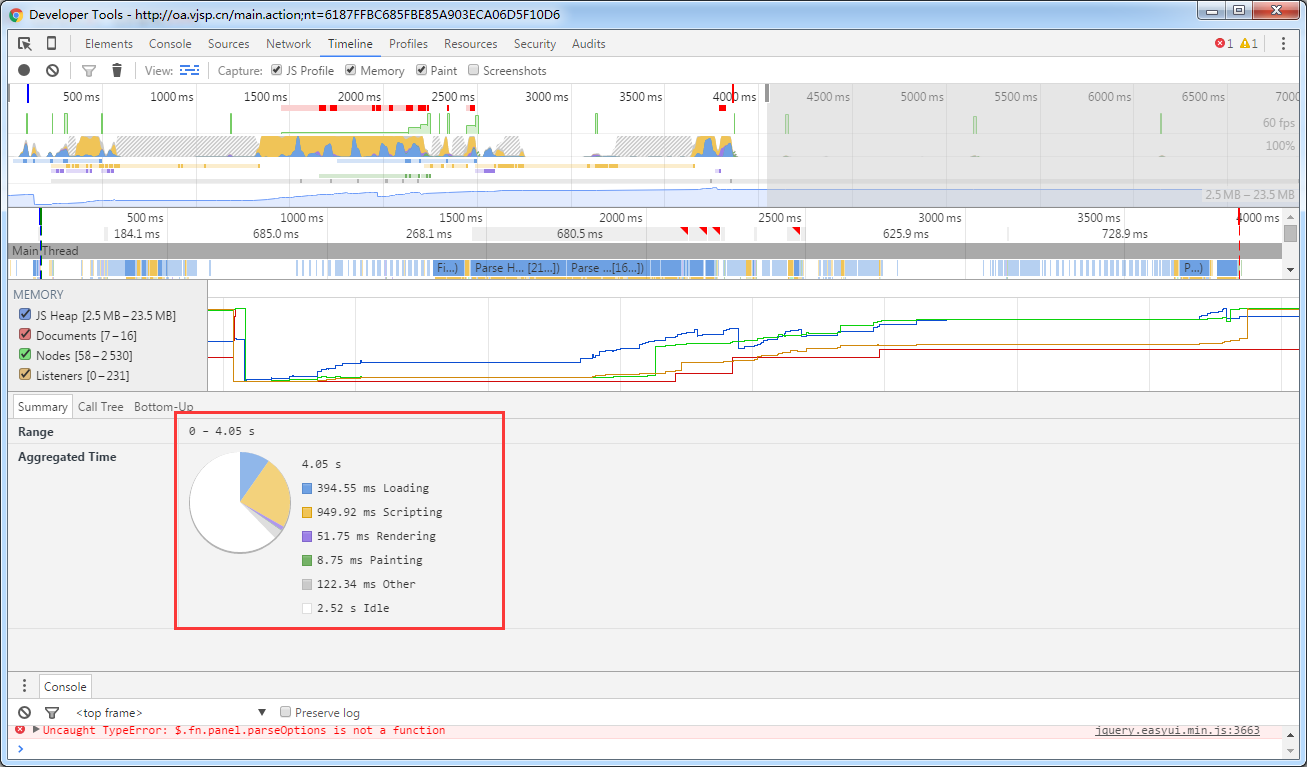This screenshot has height=767, width=1307.
Task: Click the 625.9 ms frame bar
Action: (x=905, y=234)
